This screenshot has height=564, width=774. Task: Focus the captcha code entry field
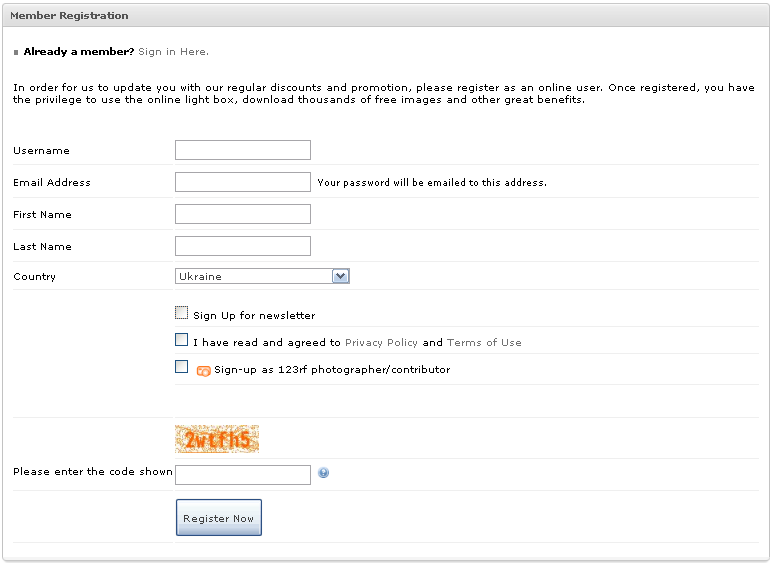243,475
